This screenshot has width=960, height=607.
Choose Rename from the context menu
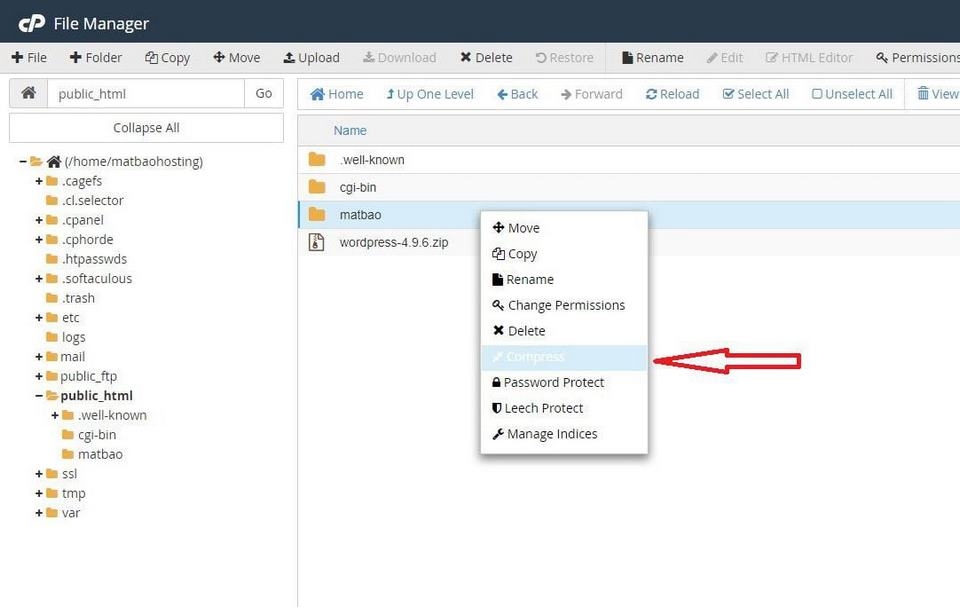pos(564,279)
